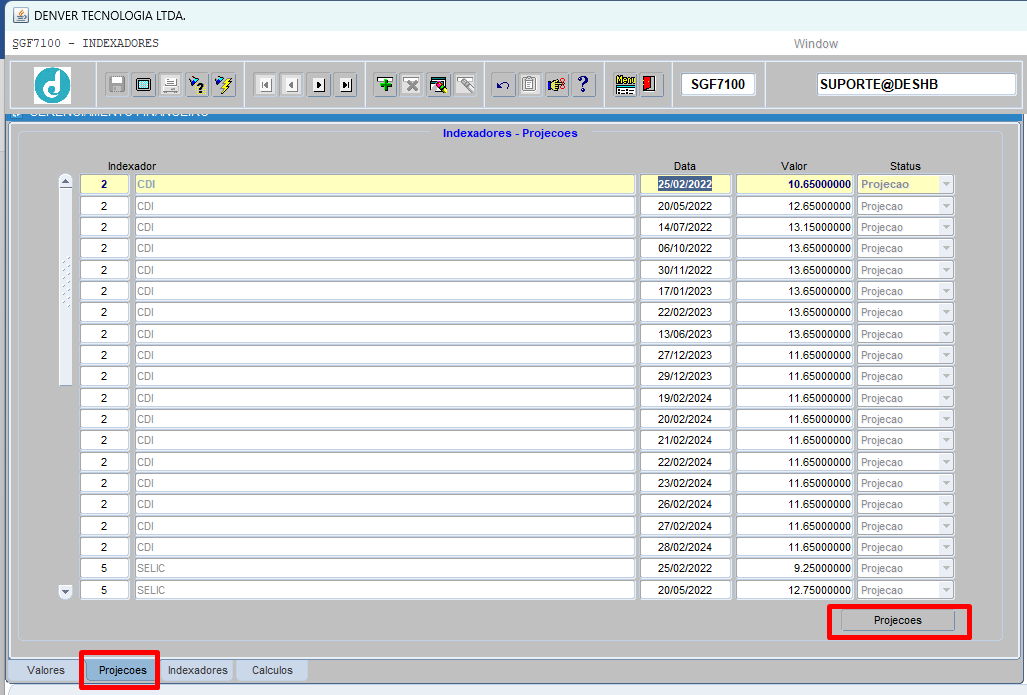This screenshot has height=695, width=1027.
Task: Open Status dropdown for row dated 20/05/2022 CDI value 12.65
Action: pyautogui.click(x=946, y=206)
